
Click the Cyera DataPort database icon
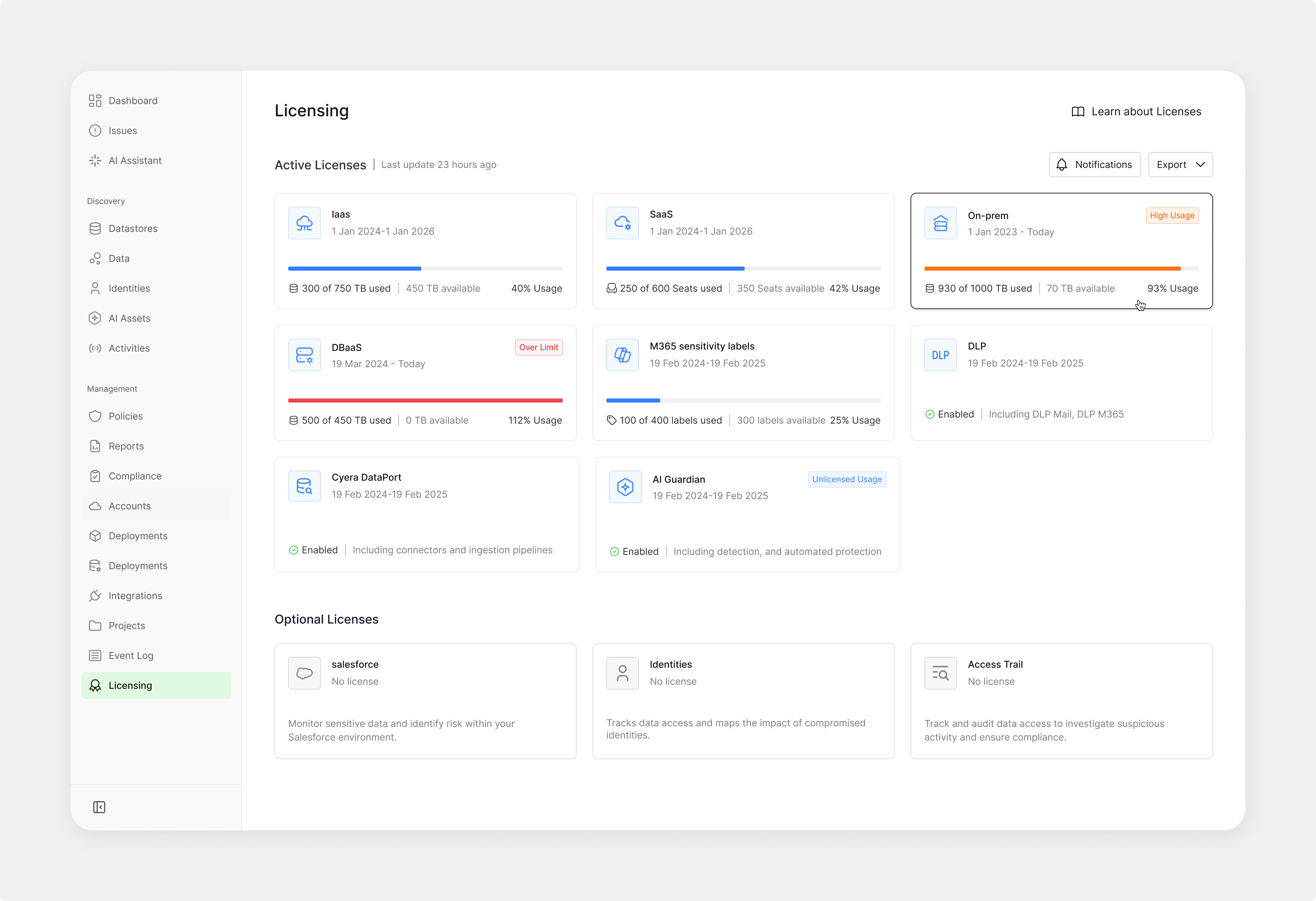[x=304, y=486]
